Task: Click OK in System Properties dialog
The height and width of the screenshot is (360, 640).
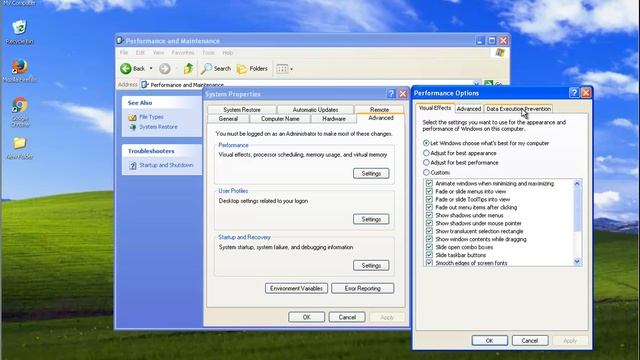Action: click(307, 317)
